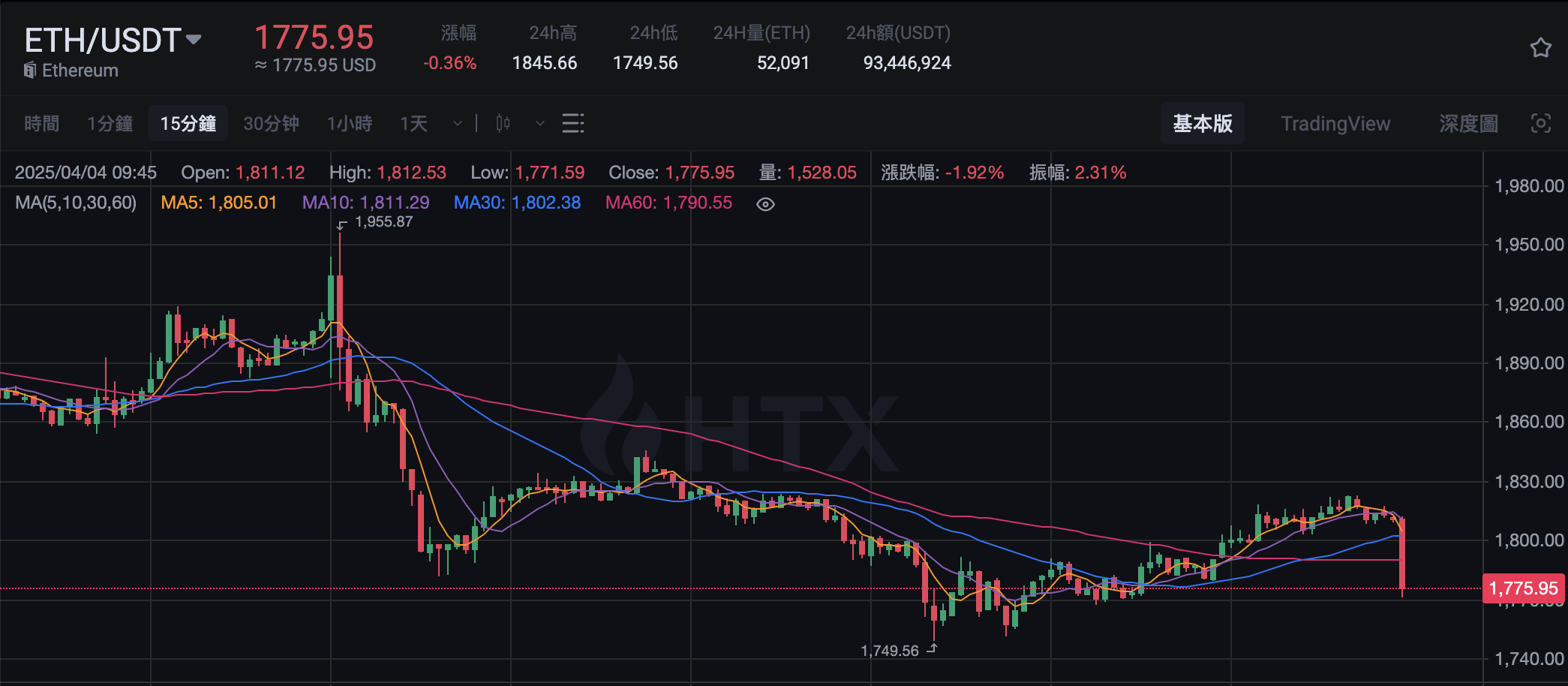
Task: Click the star icon to favorite ETH/USDT
Action: [x=1540, y=47]
